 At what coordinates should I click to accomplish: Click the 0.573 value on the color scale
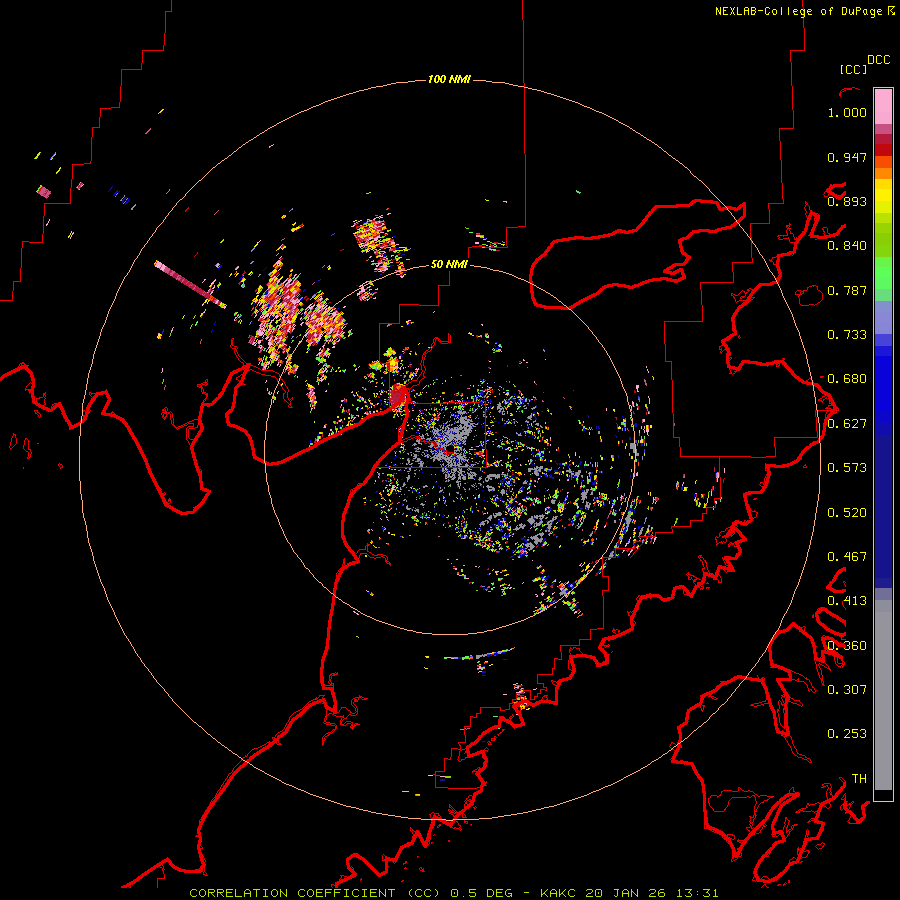(x=847, y=468)
